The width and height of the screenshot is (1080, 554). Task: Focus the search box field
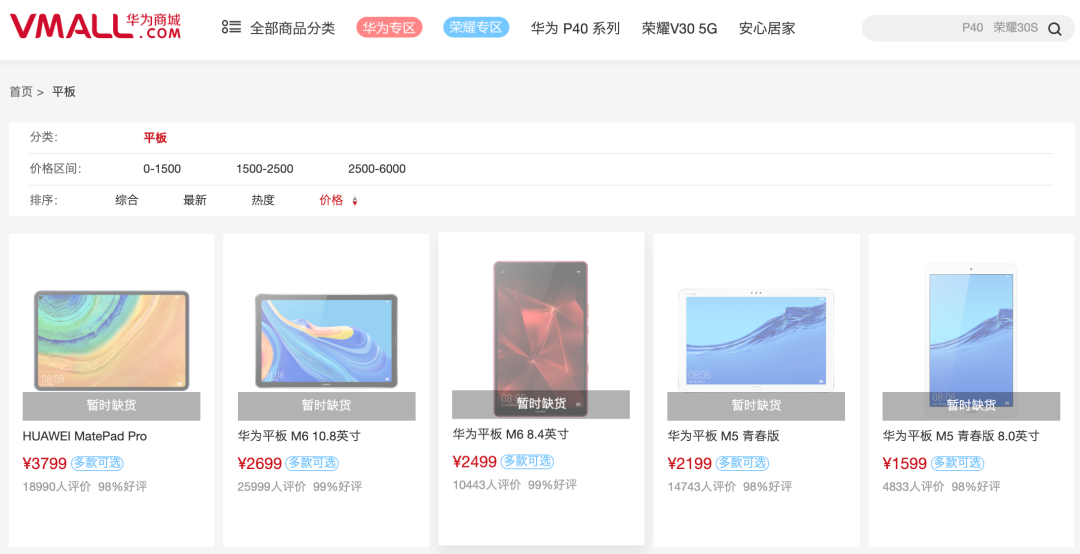click(968, 28)
